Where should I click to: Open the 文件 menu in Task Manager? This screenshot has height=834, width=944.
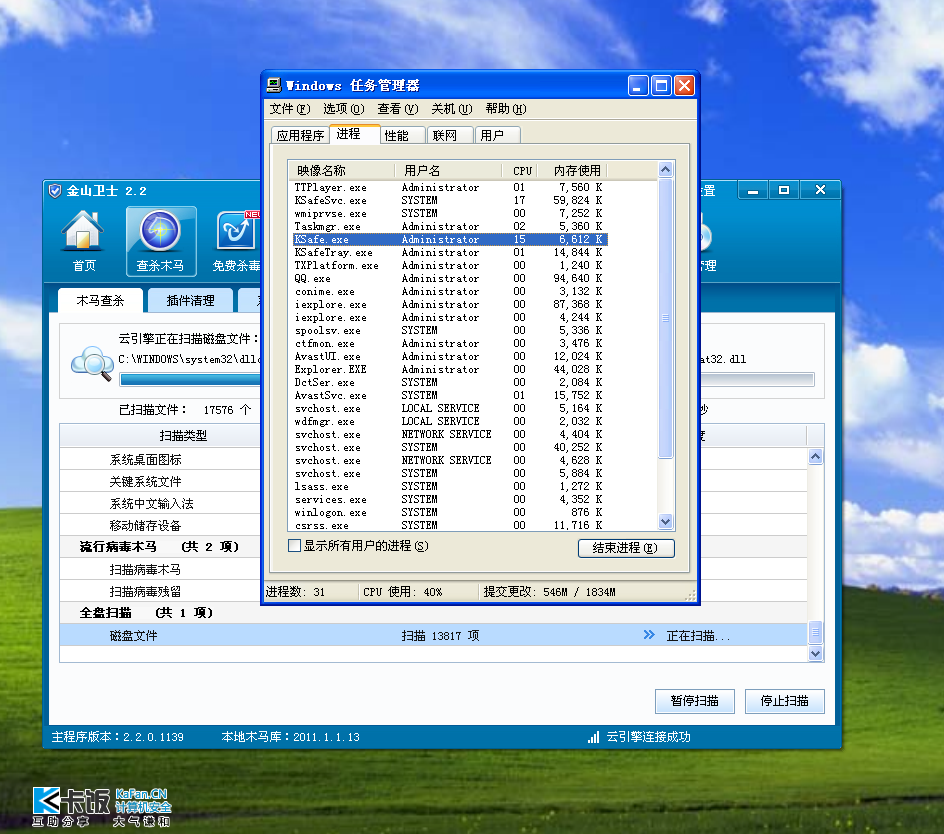[x=290, y=109]
